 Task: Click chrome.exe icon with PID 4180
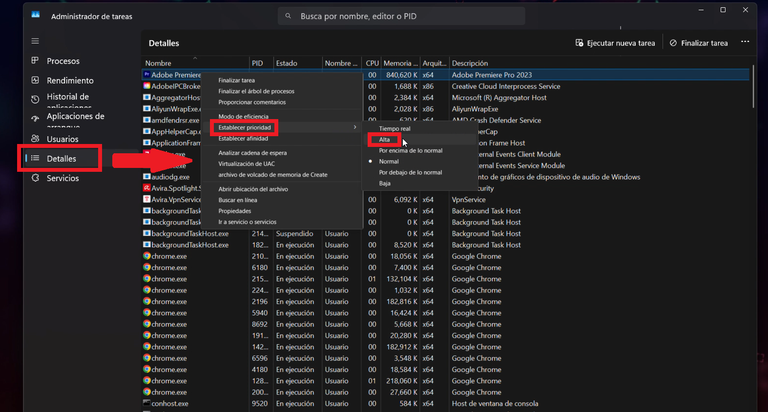[x=146, y=369]
